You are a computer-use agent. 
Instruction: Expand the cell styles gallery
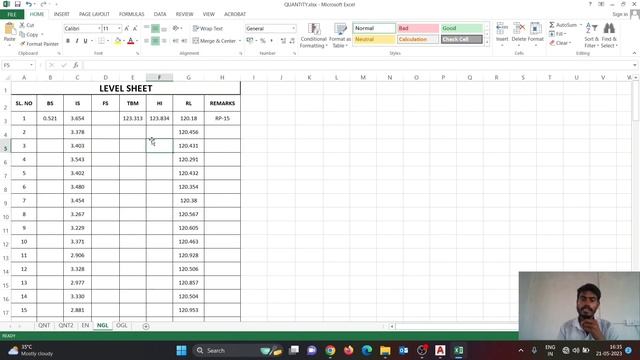click(x=486, y=42)
